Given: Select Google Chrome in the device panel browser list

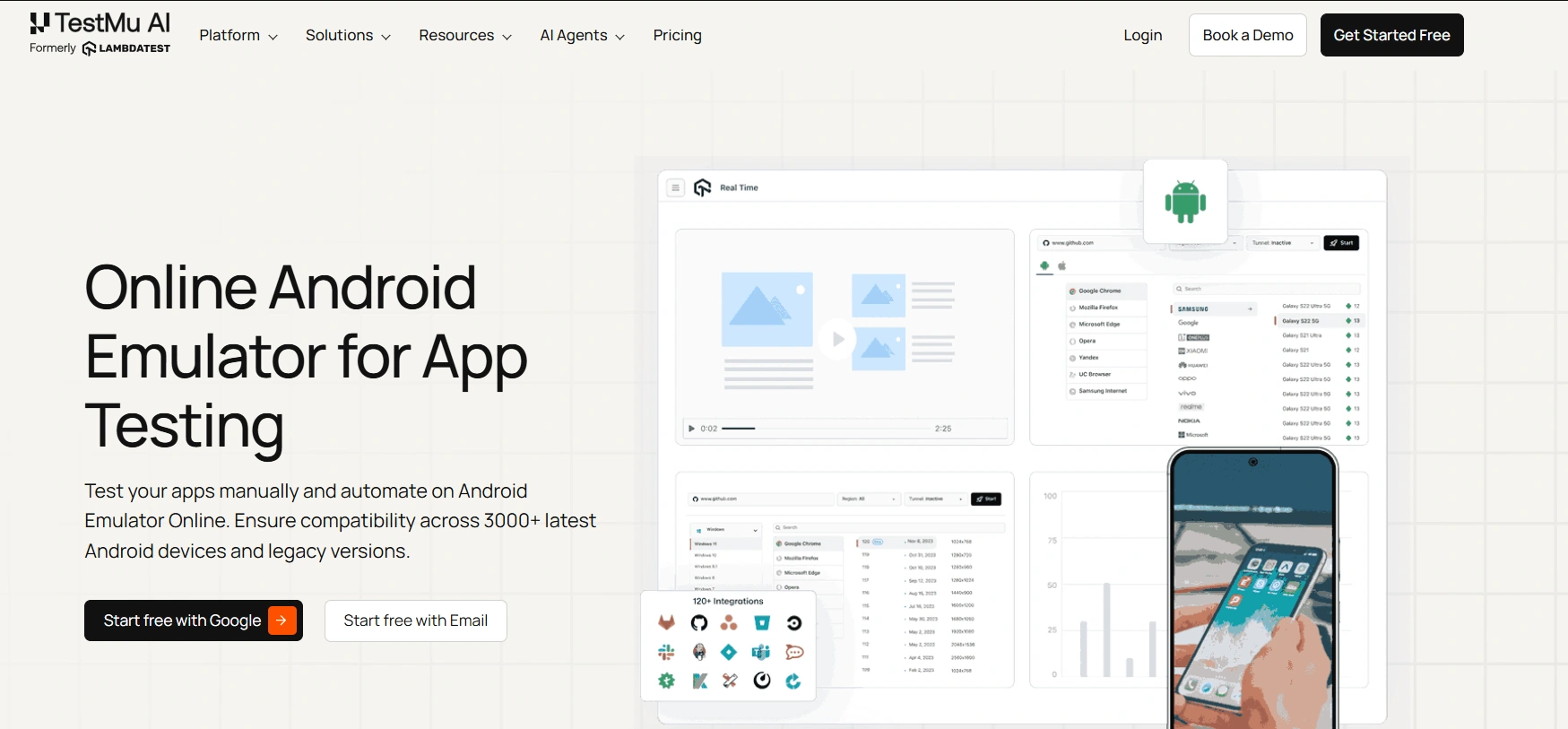Looking at the screenshot, I should (x=1106, y=291).
